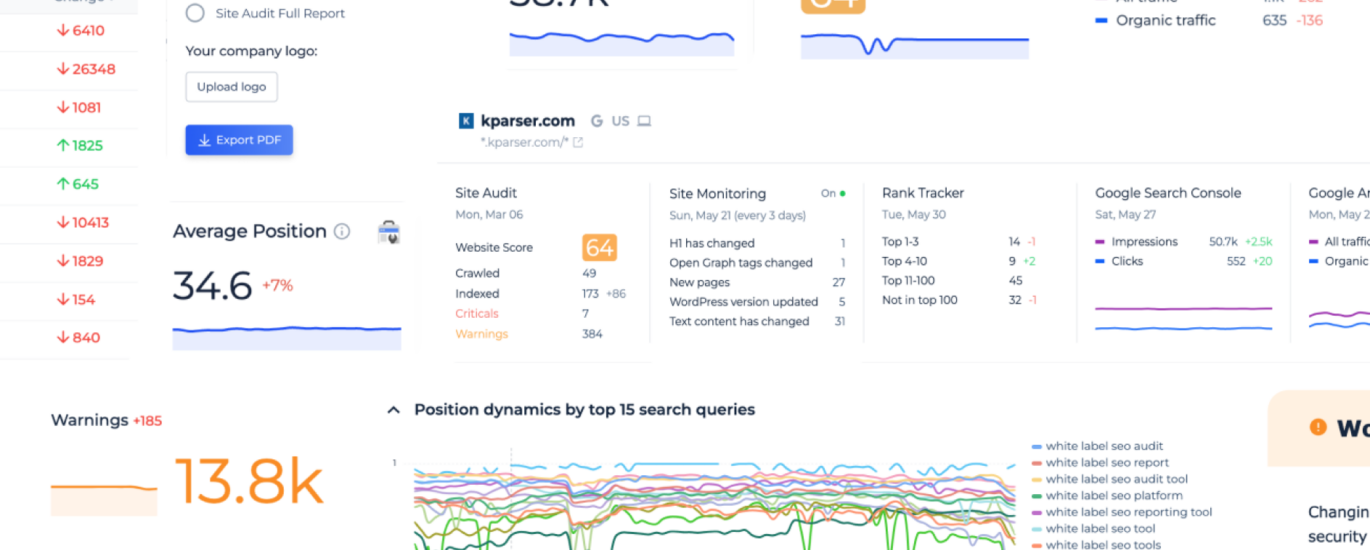Click the red change value 154
Viewport: 1370px width, 550px height.
[77, 299]
